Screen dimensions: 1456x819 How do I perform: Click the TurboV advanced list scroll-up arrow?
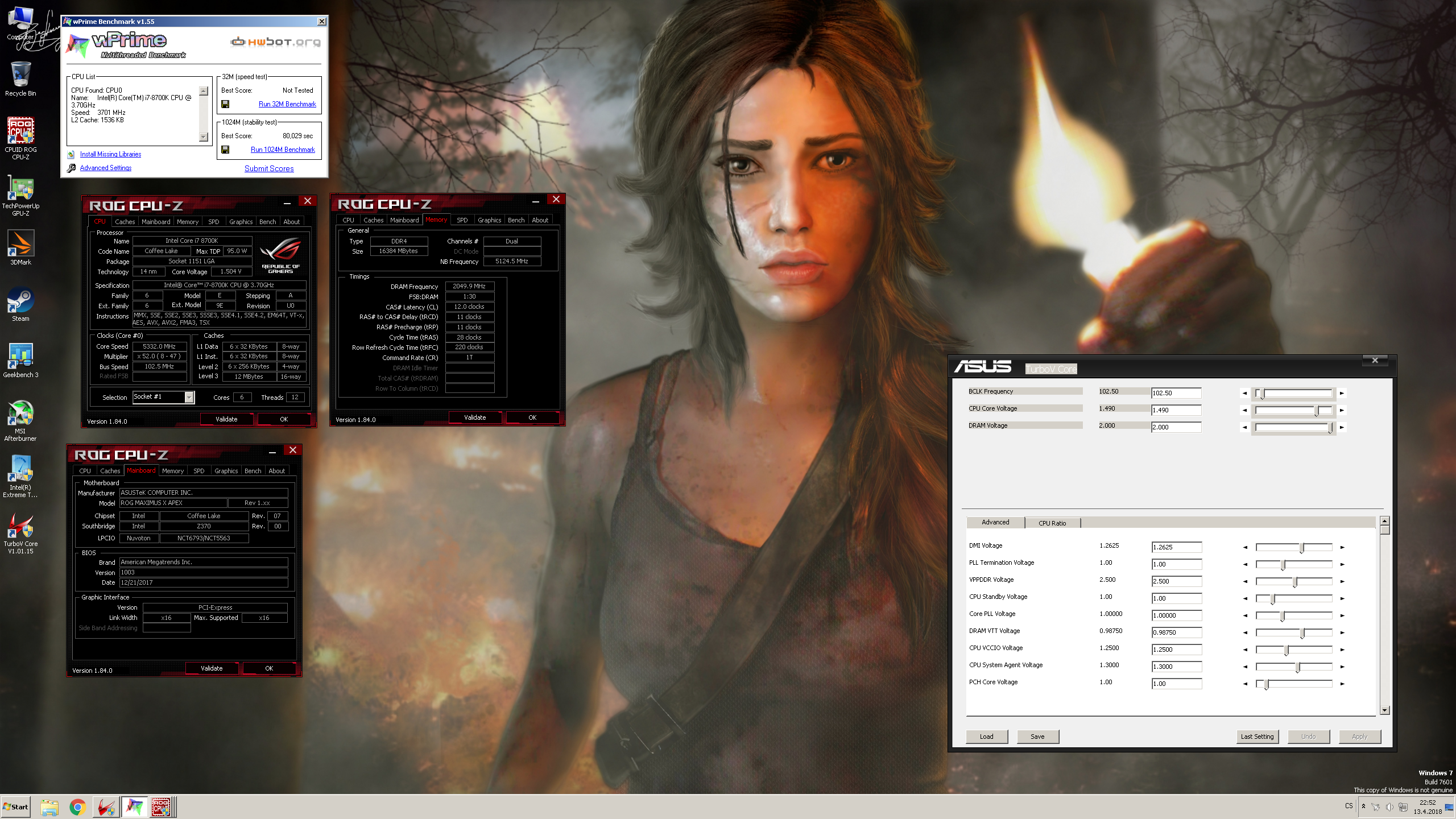click(x=1385, y=521)
